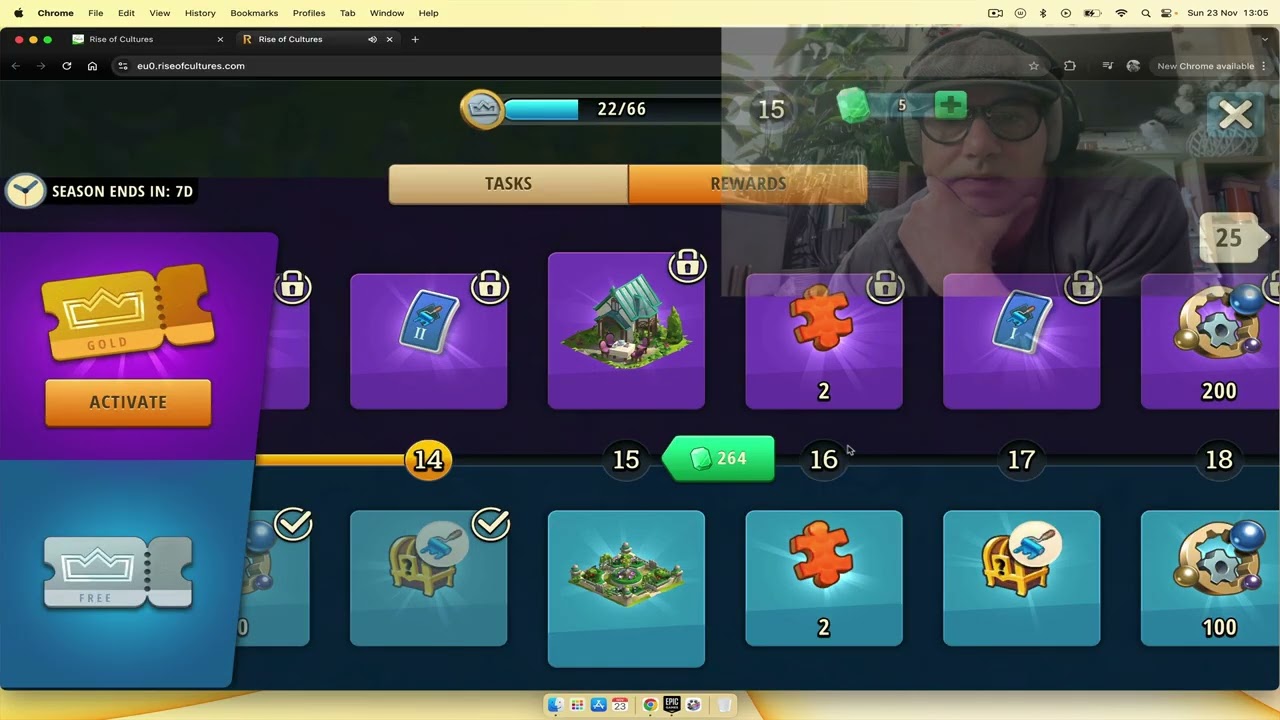Select the claimed free chest reward
This screenshot has width=1280, height=720.
(428, 578)
